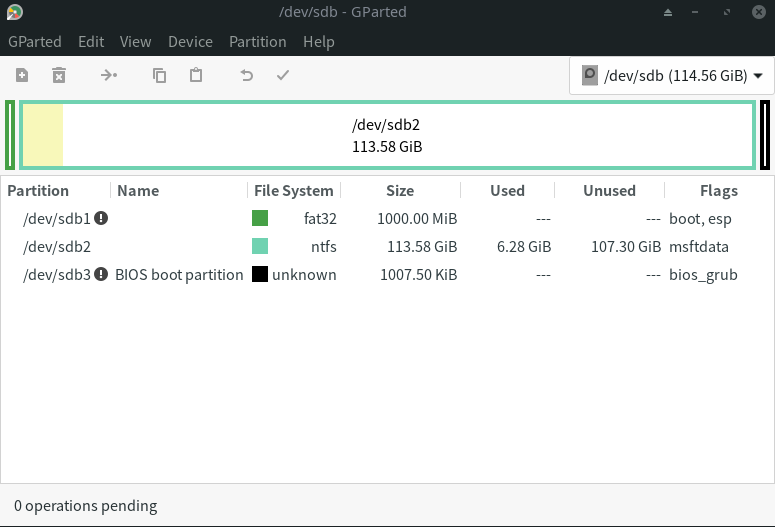
Task: Select /dev/sdb2 block in the disk map
Action: (387, 135)
